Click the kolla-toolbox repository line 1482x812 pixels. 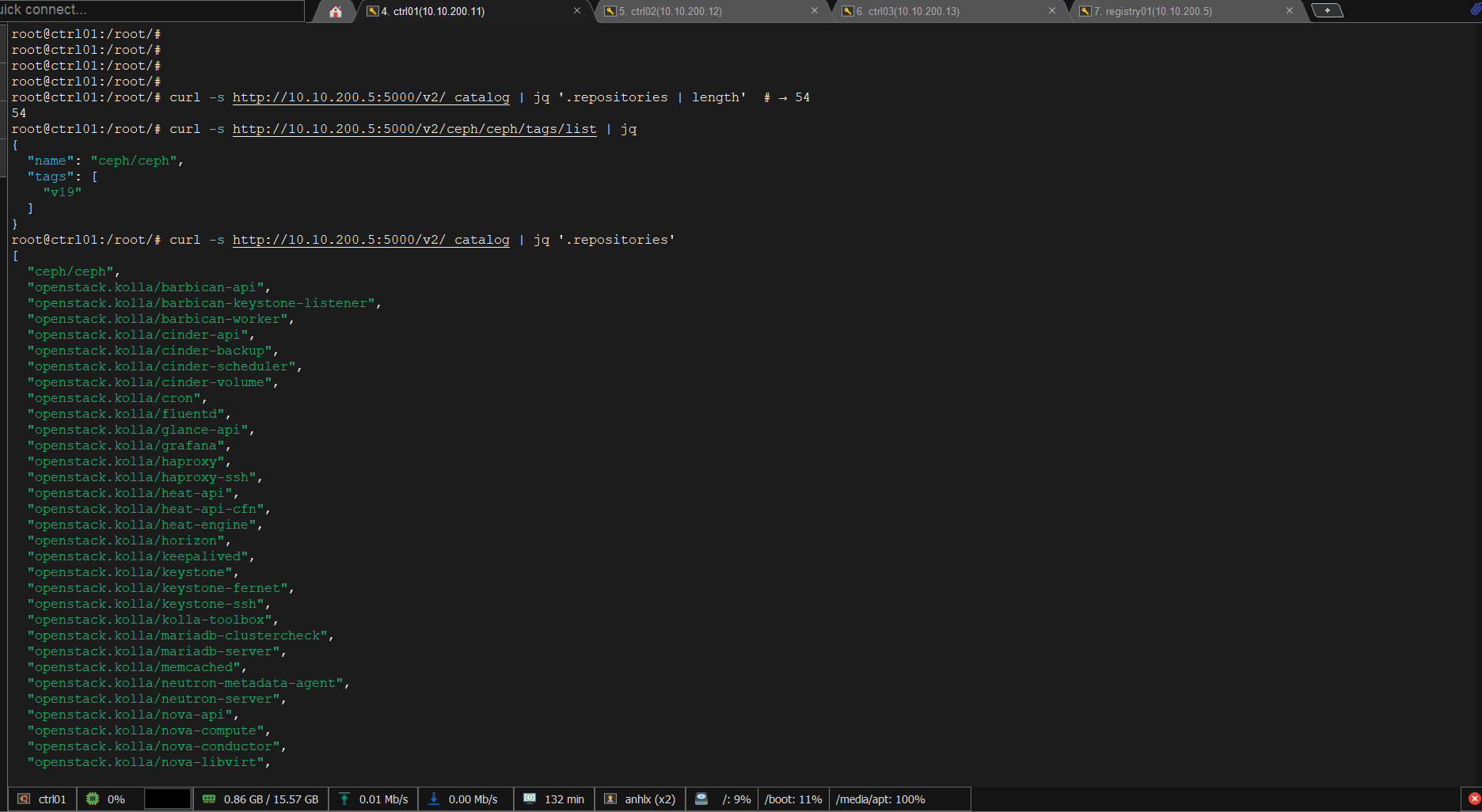click(153, 620)
